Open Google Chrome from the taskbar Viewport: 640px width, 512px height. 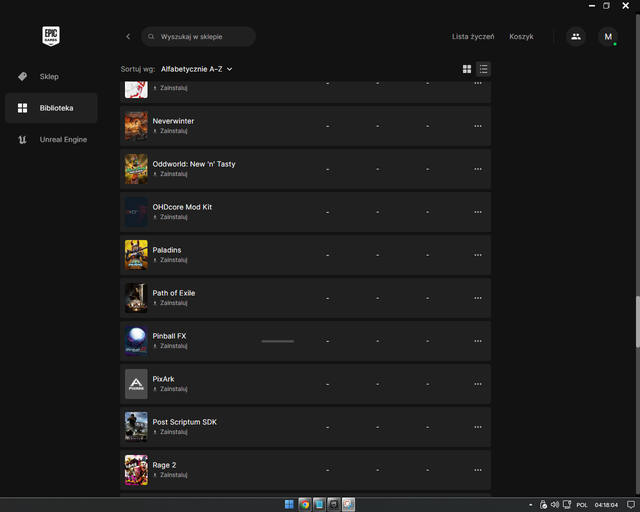pyautogui.click(x=304, y=505)
